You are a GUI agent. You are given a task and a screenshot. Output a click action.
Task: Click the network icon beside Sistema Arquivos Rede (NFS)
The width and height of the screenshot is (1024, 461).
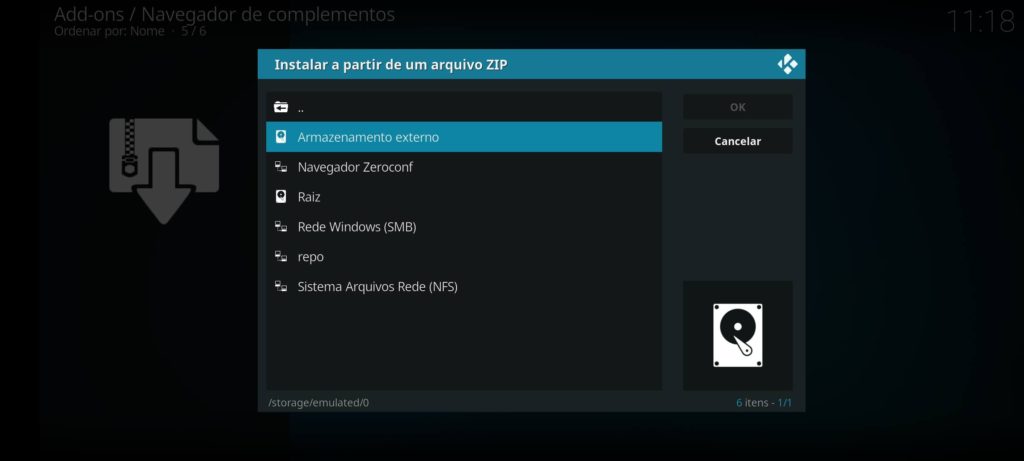[281, 287]
